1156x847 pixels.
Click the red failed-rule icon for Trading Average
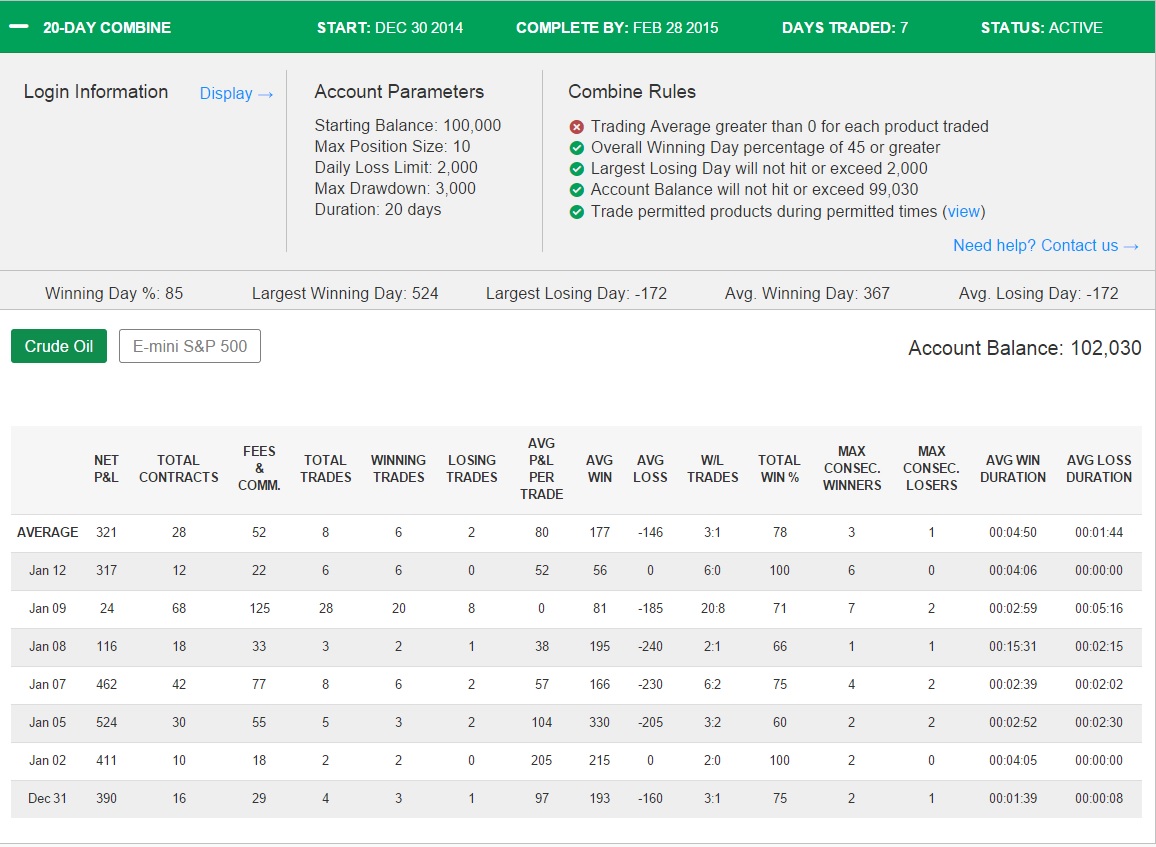(577, 127)
